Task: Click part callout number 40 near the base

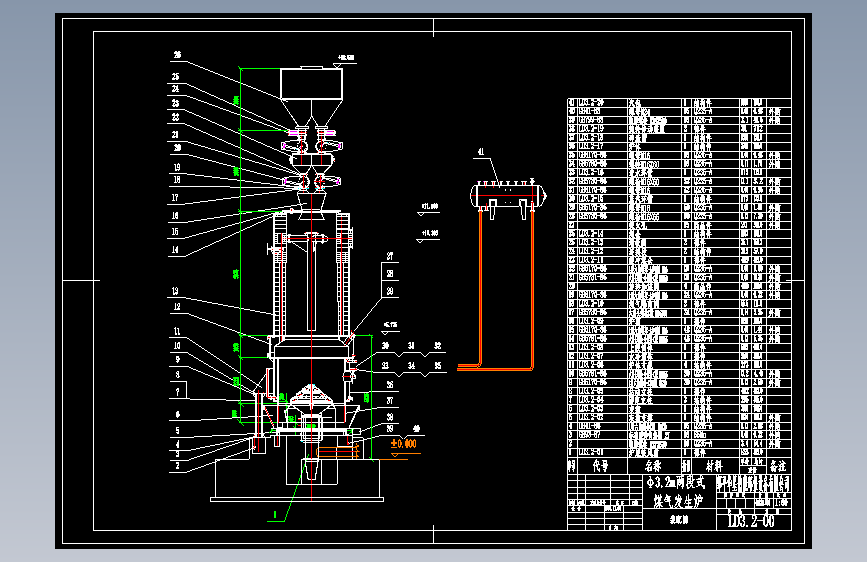Action: coord(416,429)
